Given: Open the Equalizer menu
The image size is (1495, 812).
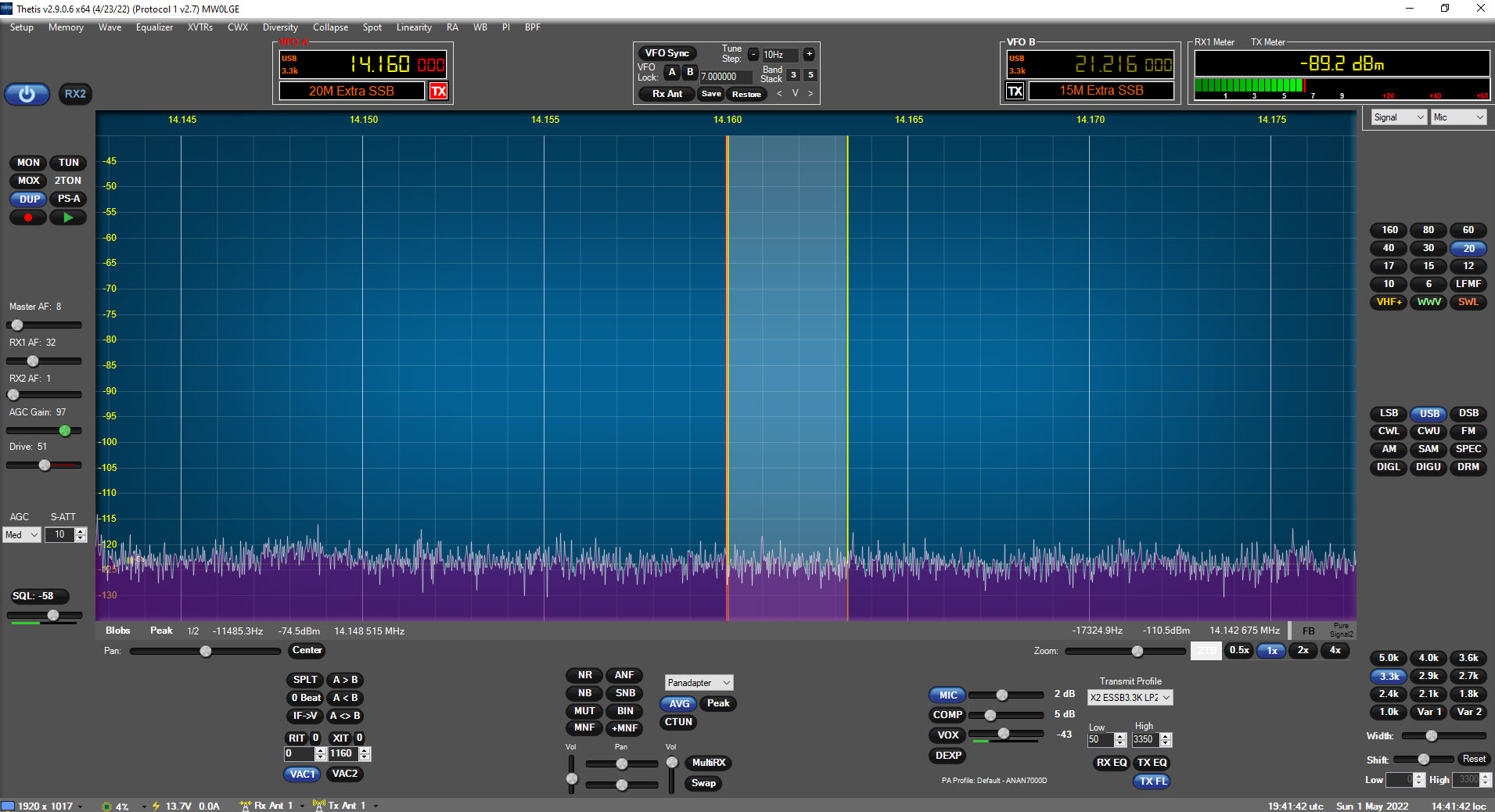Looking at the screenshot, I should (154, 27).
